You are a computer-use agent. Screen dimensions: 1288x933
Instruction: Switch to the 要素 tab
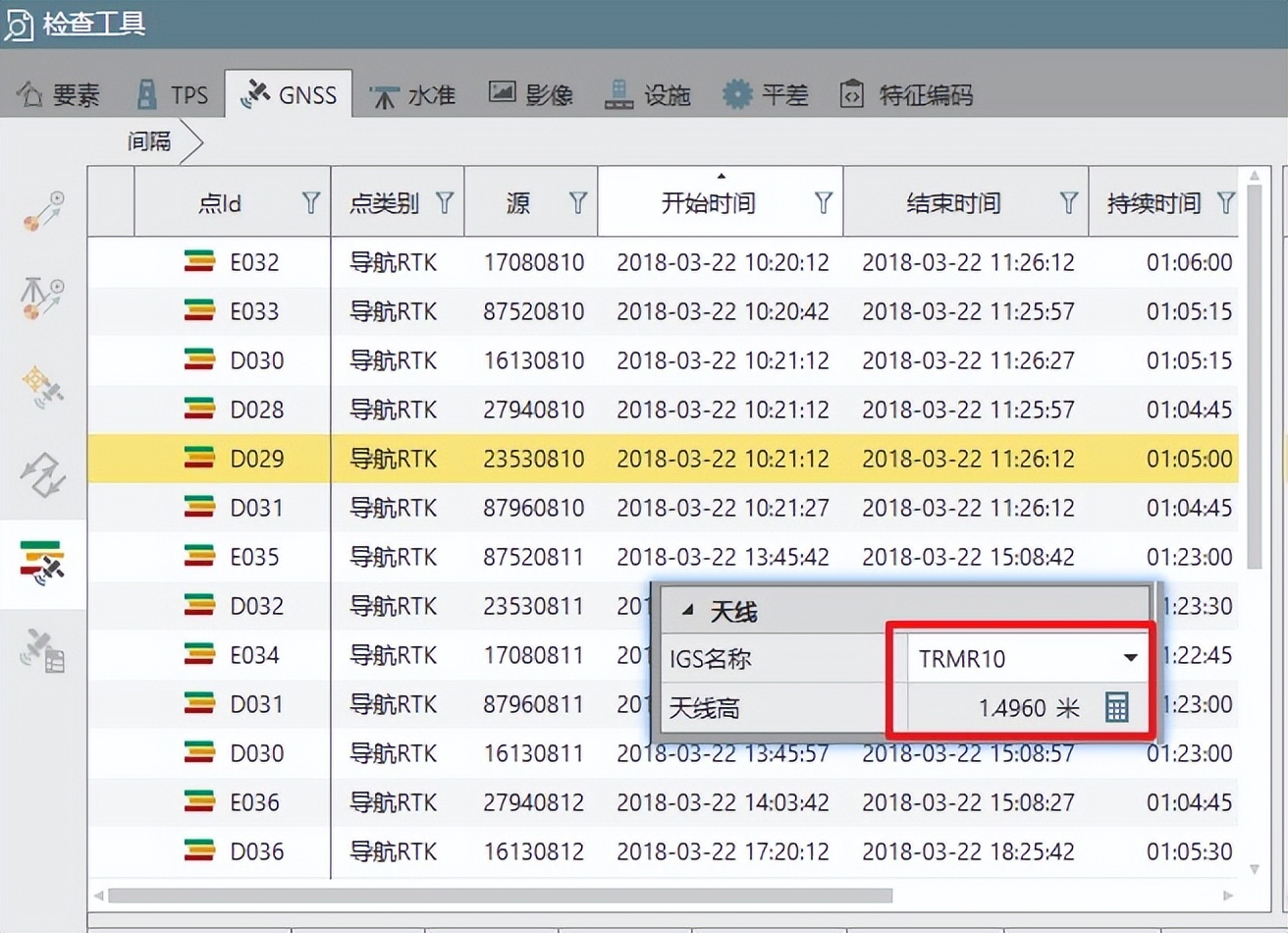[x=60, y=94]
